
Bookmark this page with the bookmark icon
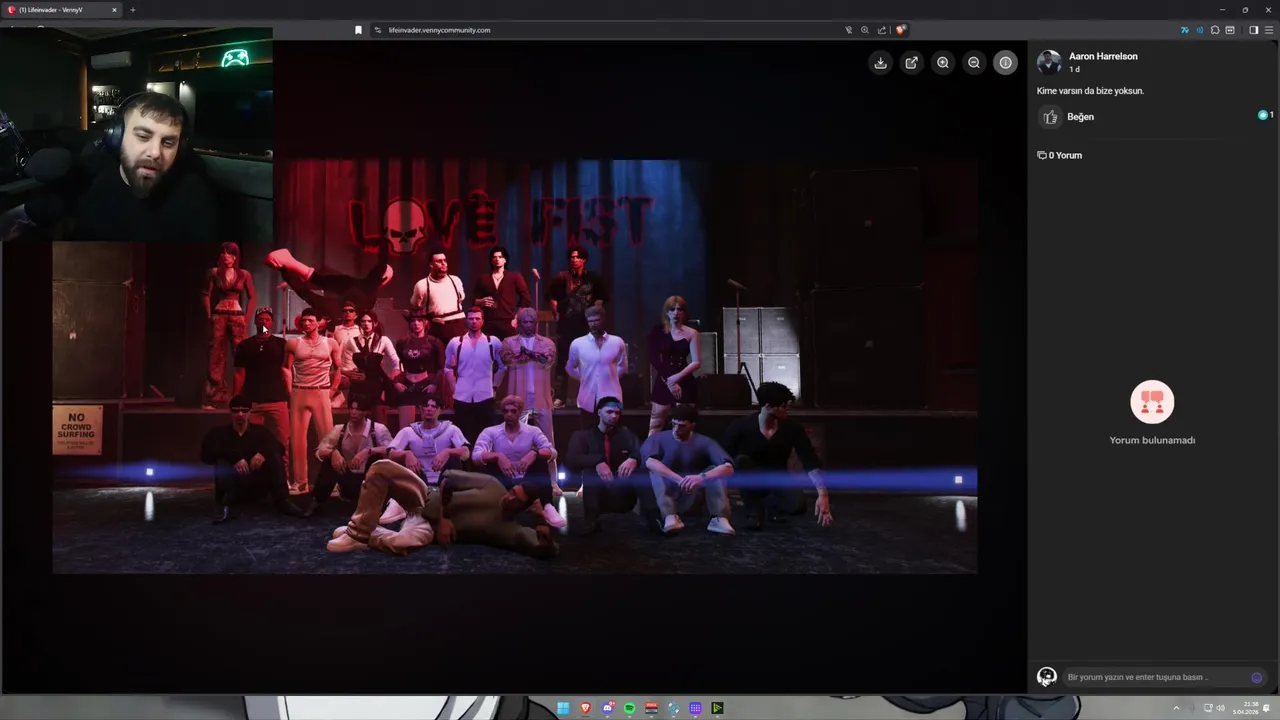coord(358,30)
